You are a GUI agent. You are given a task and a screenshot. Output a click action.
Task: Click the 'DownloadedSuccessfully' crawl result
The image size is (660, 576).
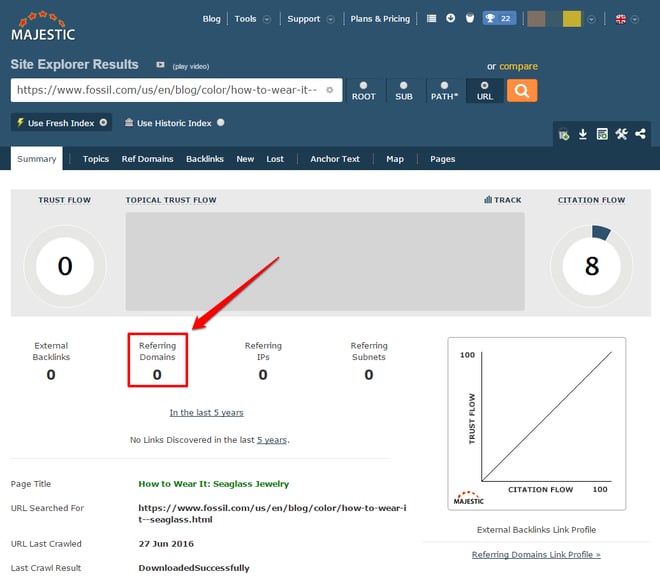click(x=194, y=568)
